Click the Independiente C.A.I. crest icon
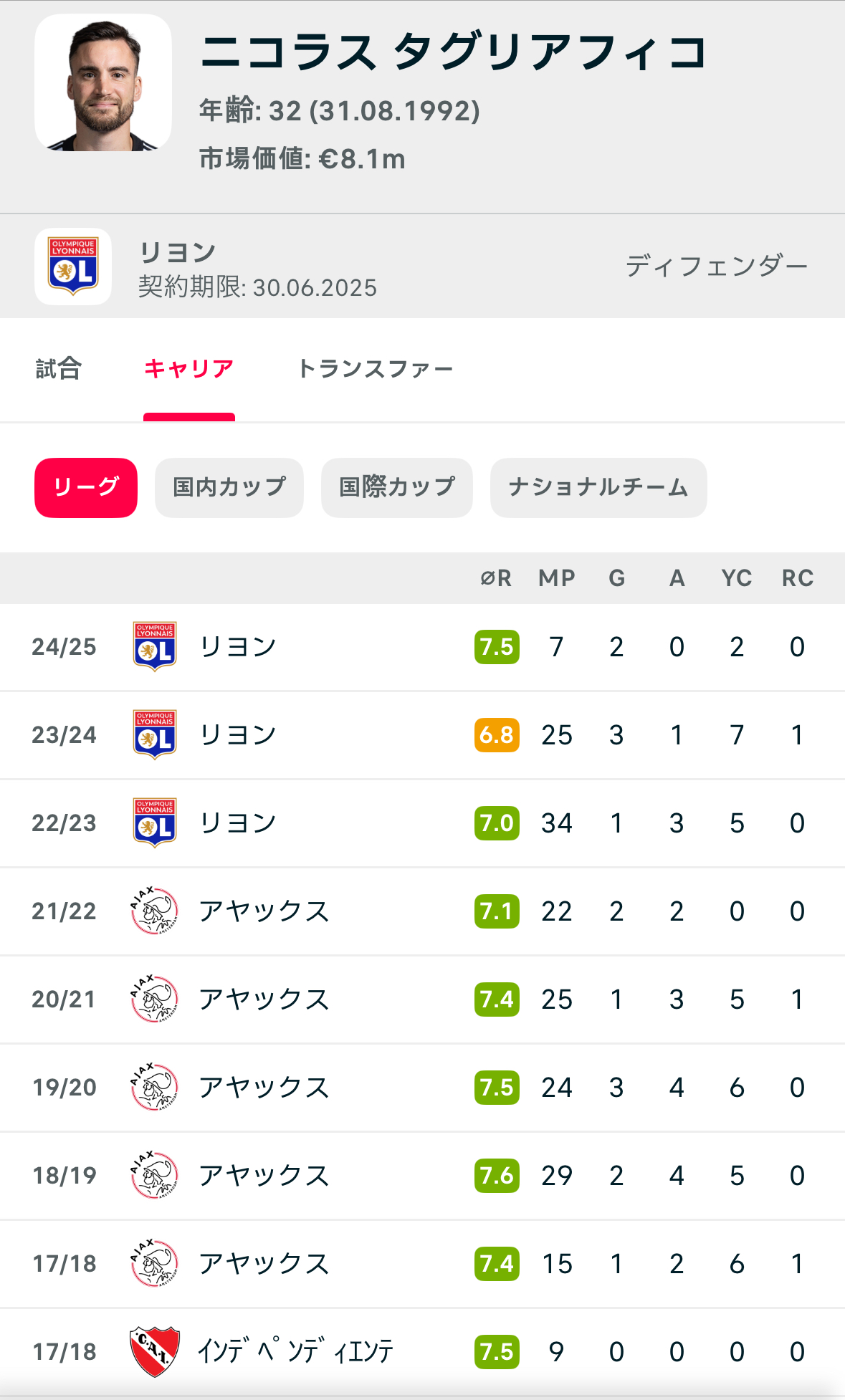Image resolution: width=845 pixels, height=1400 pixels. click(155, 1351)
